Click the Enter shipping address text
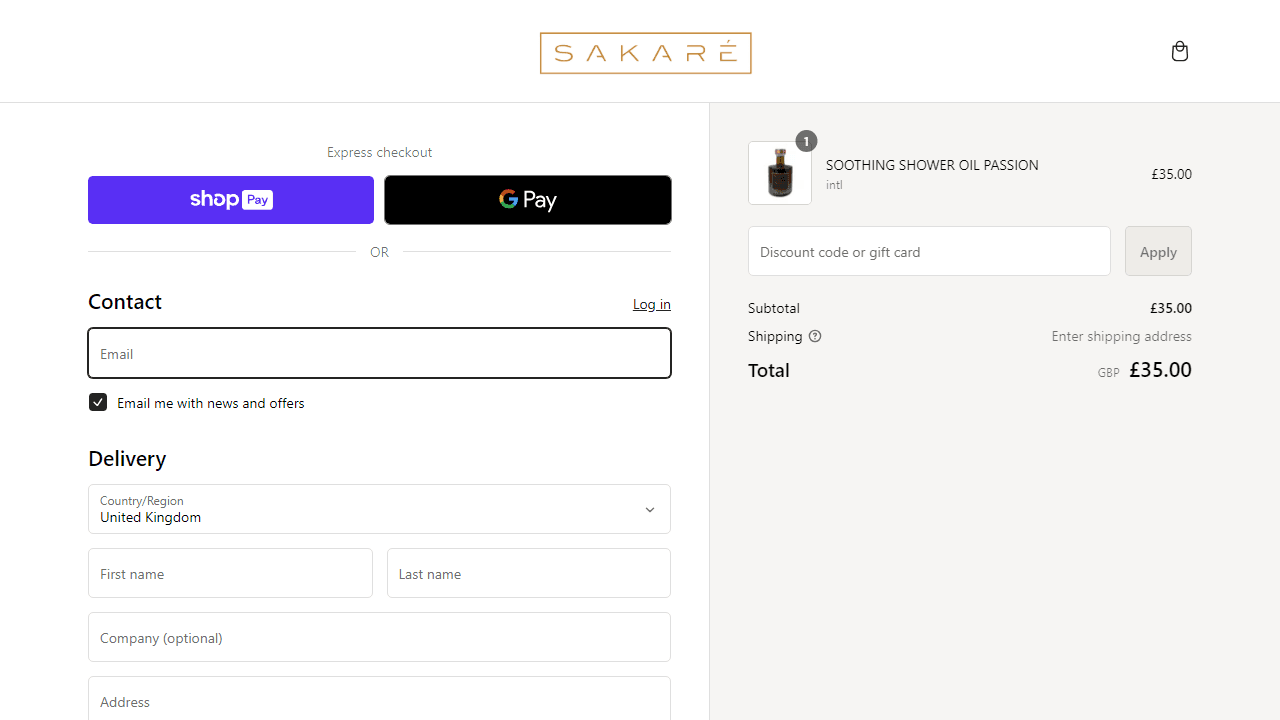Screen dimensions: 1280x720 click(1121, 336)
